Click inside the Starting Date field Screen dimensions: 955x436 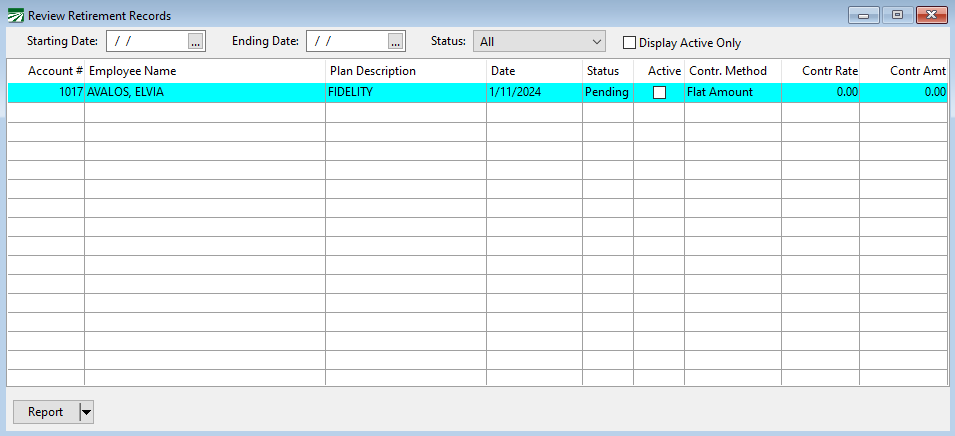147,41
